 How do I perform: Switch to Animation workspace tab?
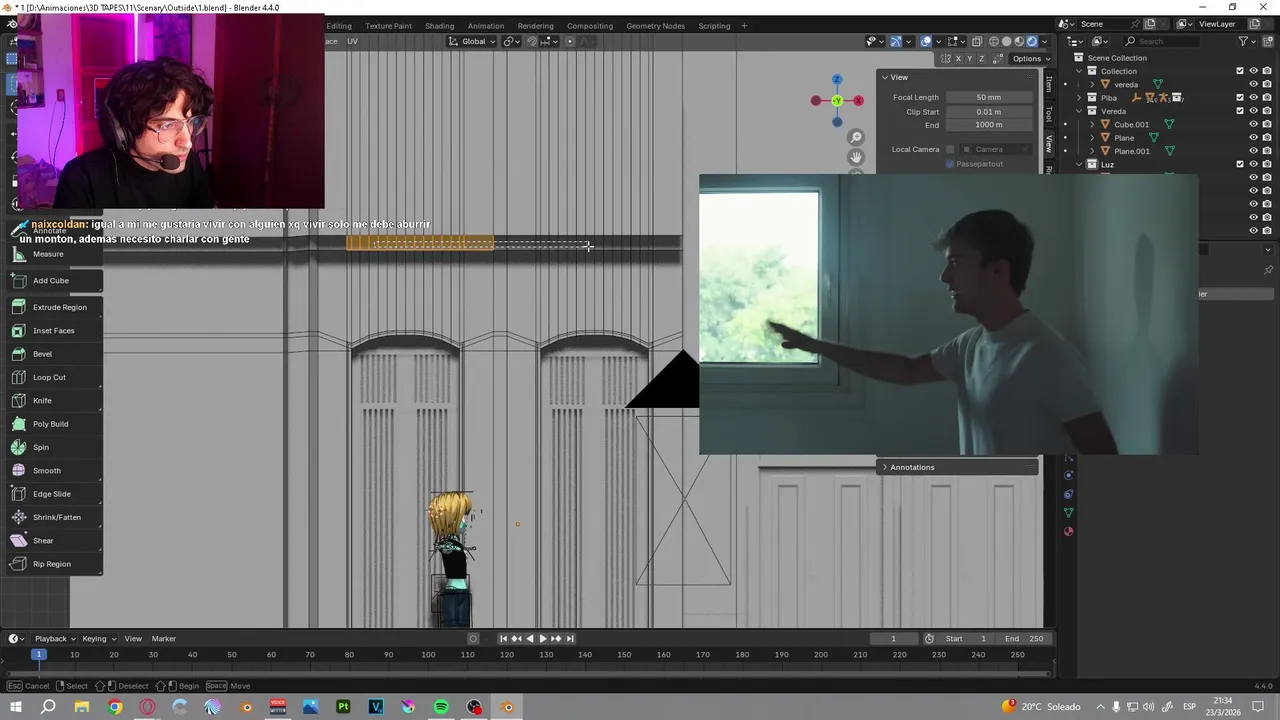point(486,25)
